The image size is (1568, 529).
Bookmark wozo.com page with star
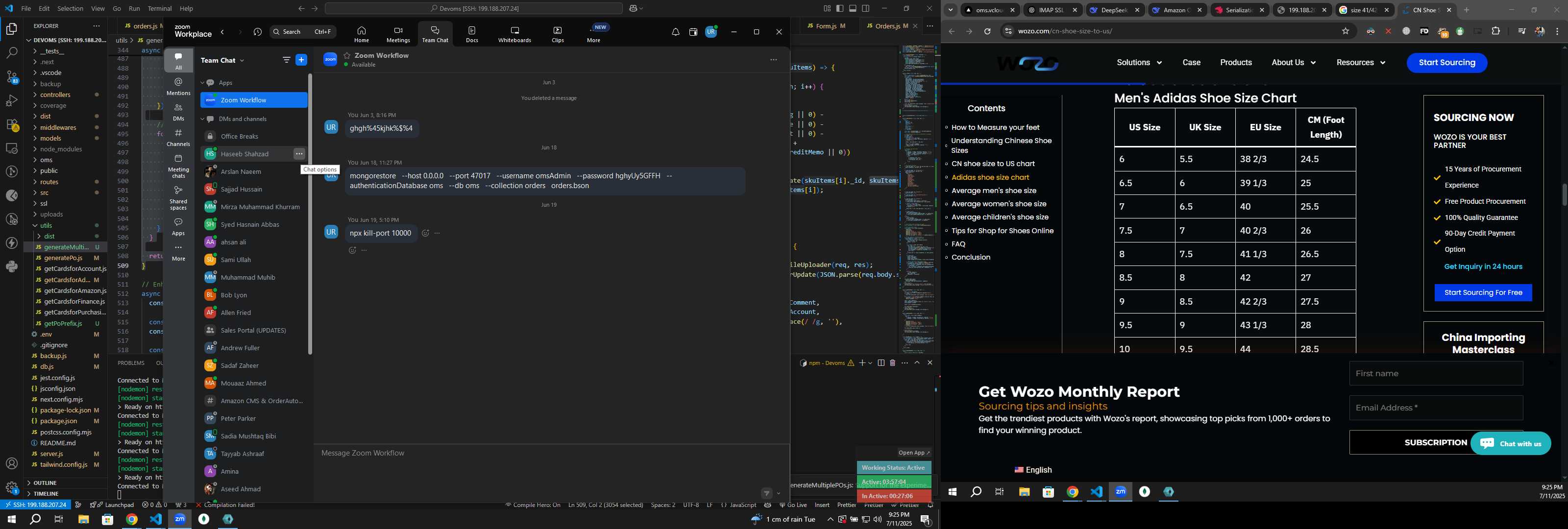[1345, 31]
